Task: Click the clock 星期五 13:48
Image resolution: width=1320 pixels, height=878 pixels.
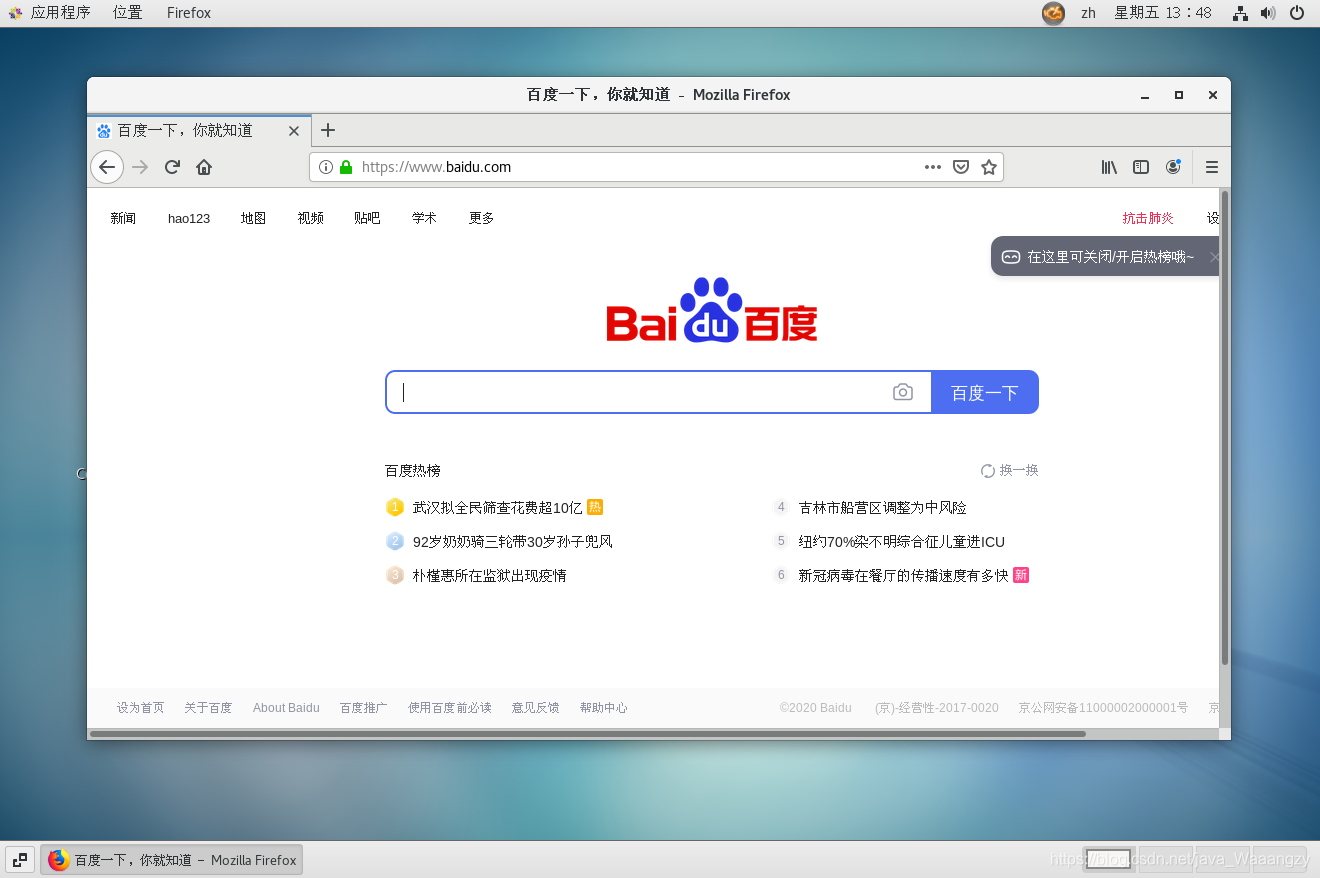Action: [1163, 13]
